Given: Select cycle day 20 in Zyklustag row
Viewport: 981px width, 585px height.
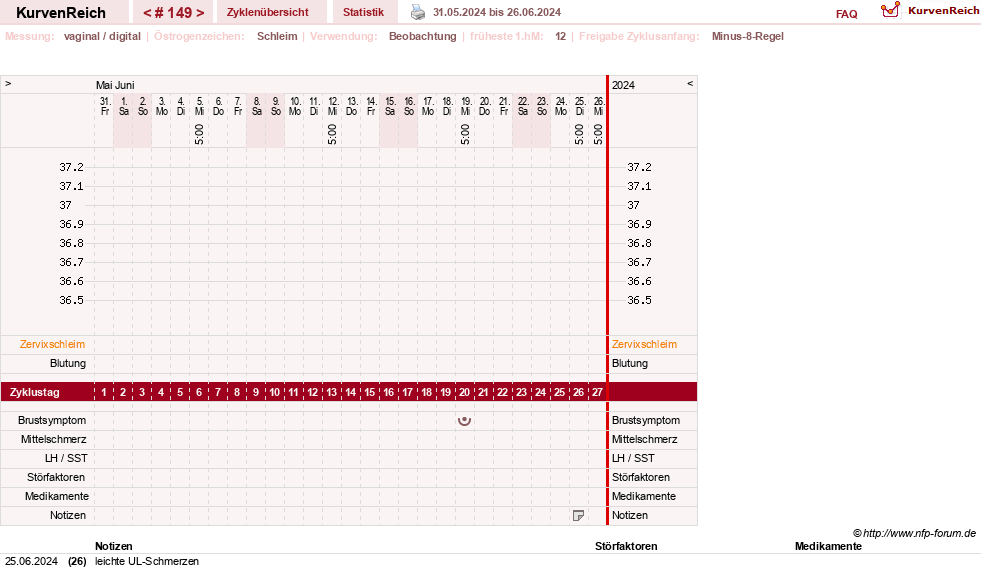Looking at the screenshot, I should [464, 392].
